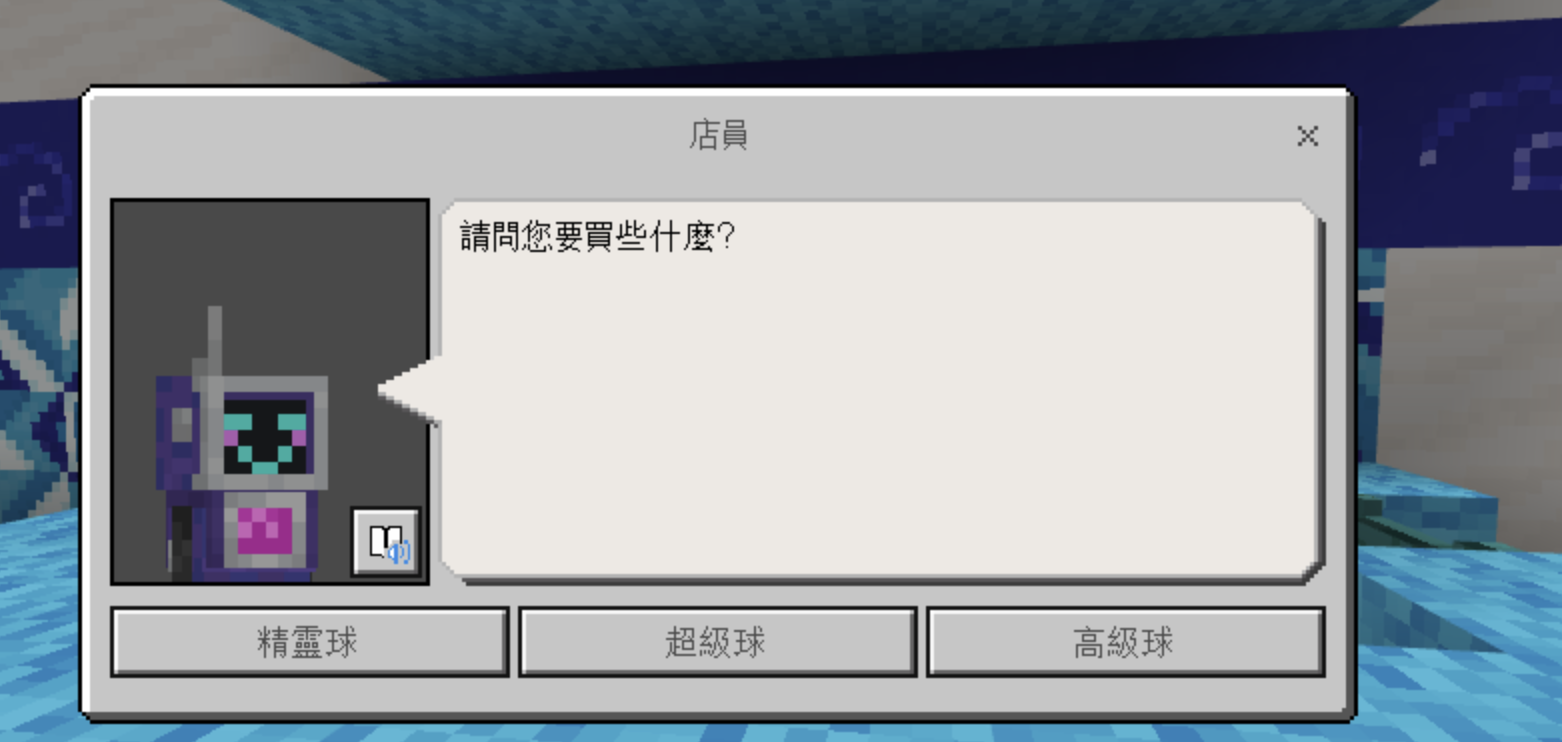Click the purple side of the robot's head
This screenshot has width=1562, height=742.
tap(176, 430)
